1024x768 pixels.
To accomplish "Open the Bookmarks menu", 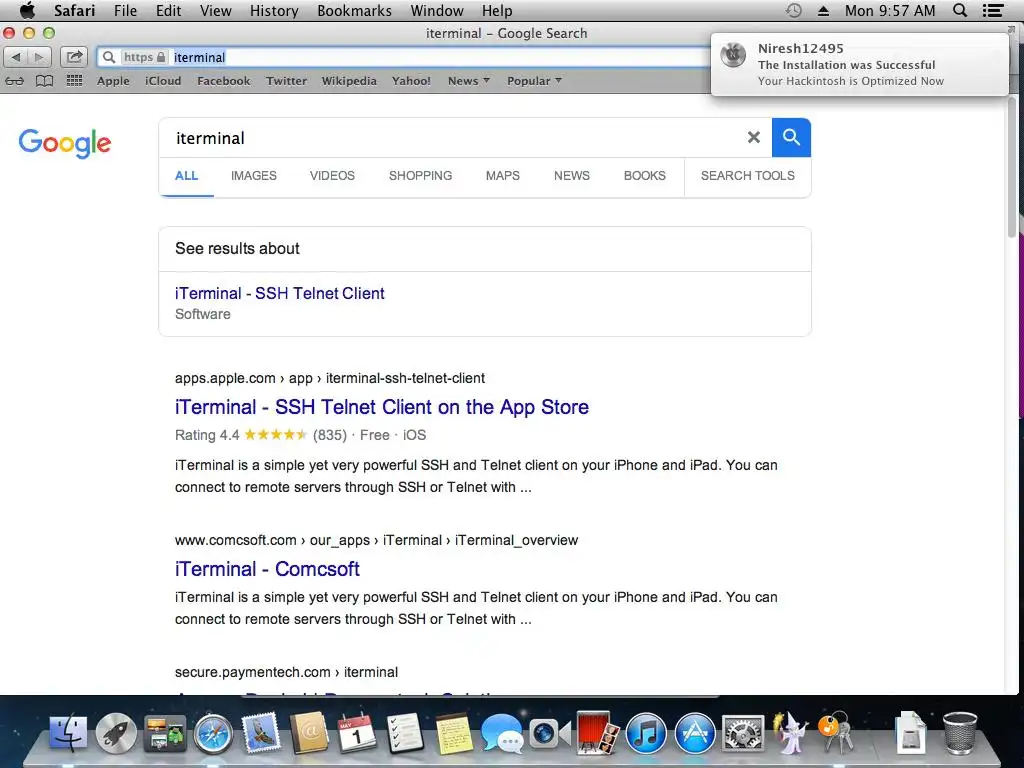I will point(355,11).
